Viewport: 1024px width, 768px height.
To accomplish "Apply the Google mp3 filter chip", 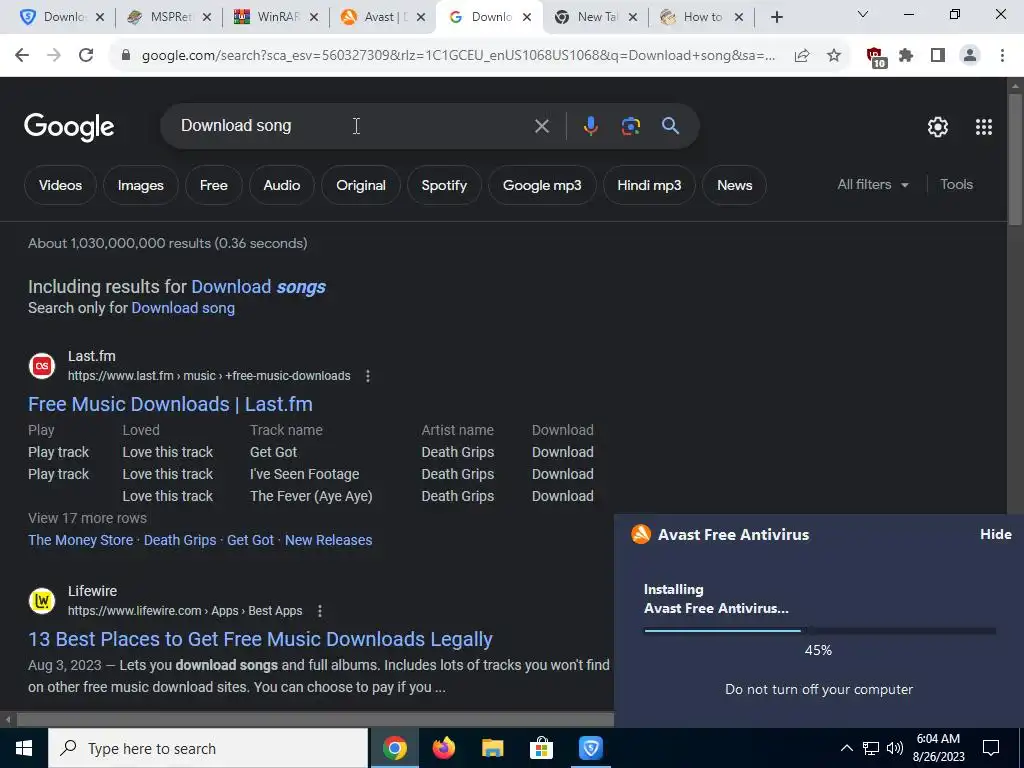I will [542, 185].
